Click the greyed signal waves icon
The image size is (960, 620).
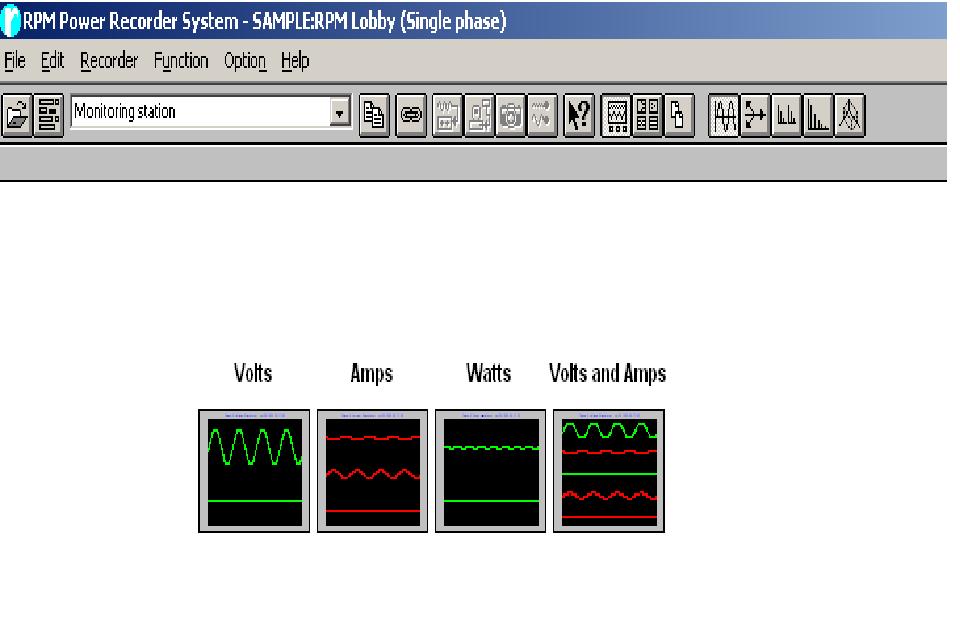[x=542, y=115]
